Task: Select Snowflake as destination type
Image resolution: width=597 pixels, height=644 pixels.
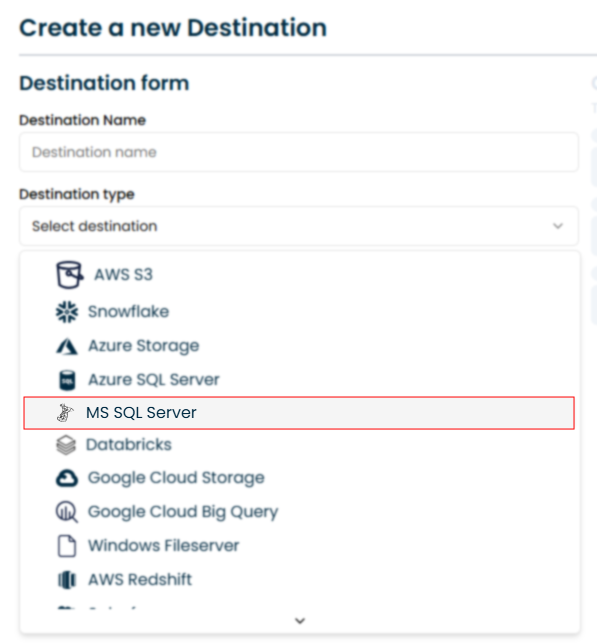Action: point(300,312)
